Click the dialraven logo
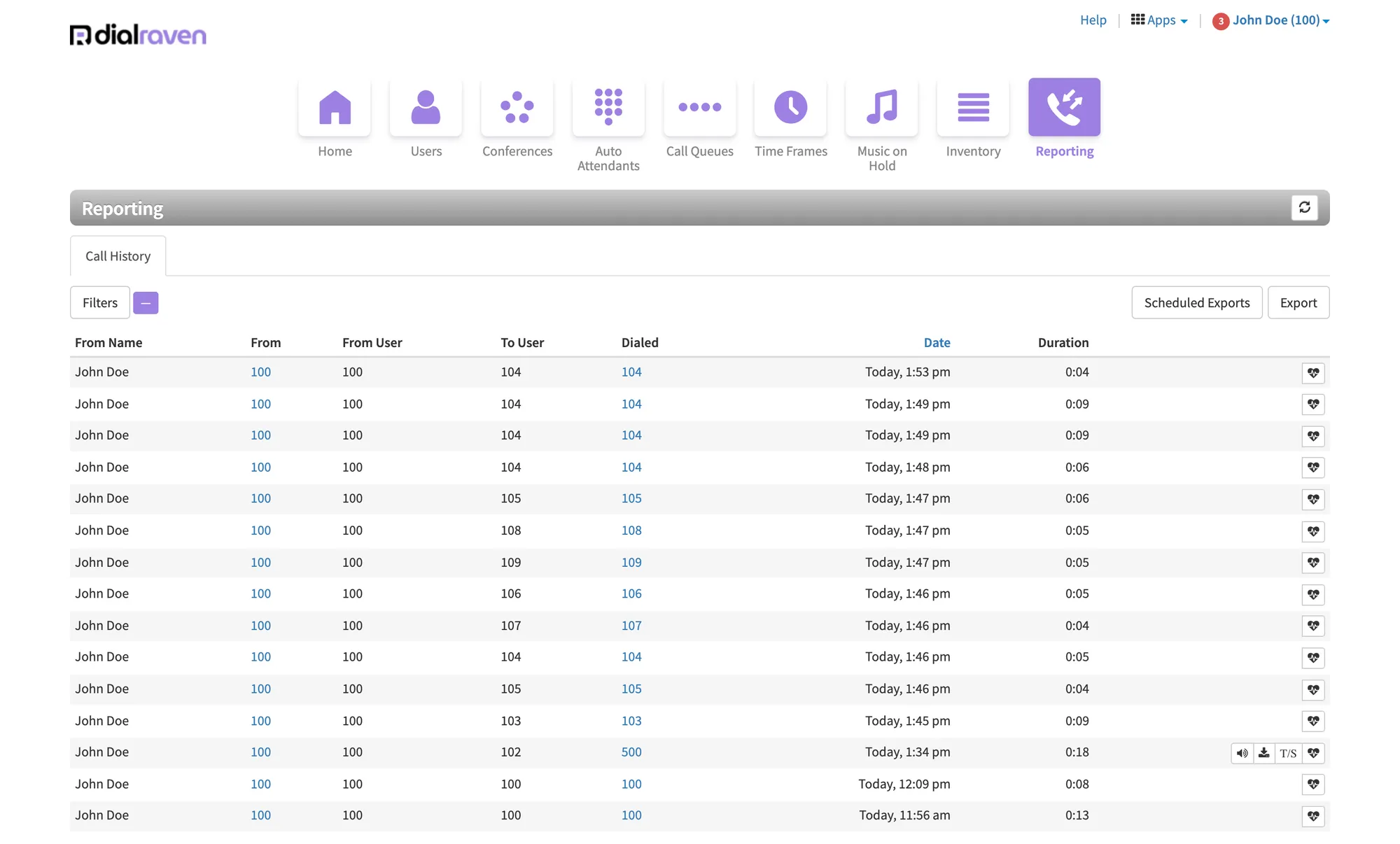This screenshot has height=844, width=1400. coord(138,35)
